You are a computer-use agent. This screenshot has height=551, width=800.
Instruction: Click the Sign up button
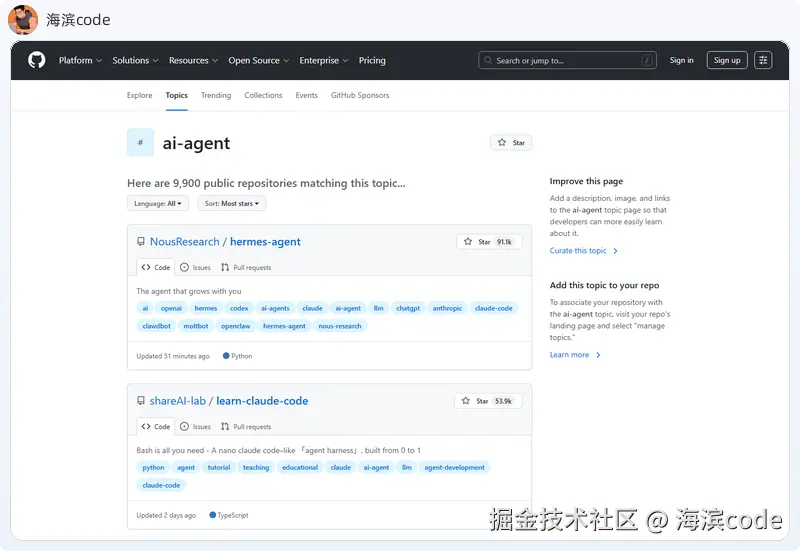(x=727, y=60)
